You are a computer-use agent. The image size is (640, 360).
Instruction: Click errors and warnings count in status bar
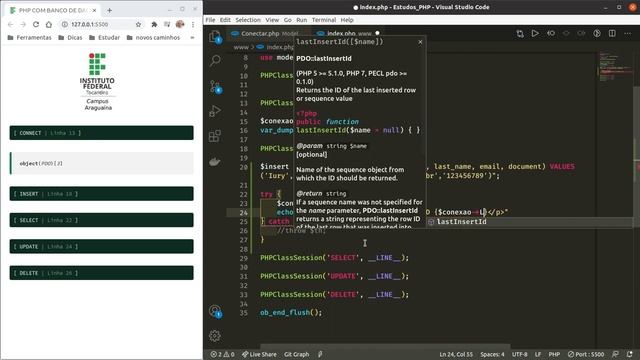tap(222, 354)
